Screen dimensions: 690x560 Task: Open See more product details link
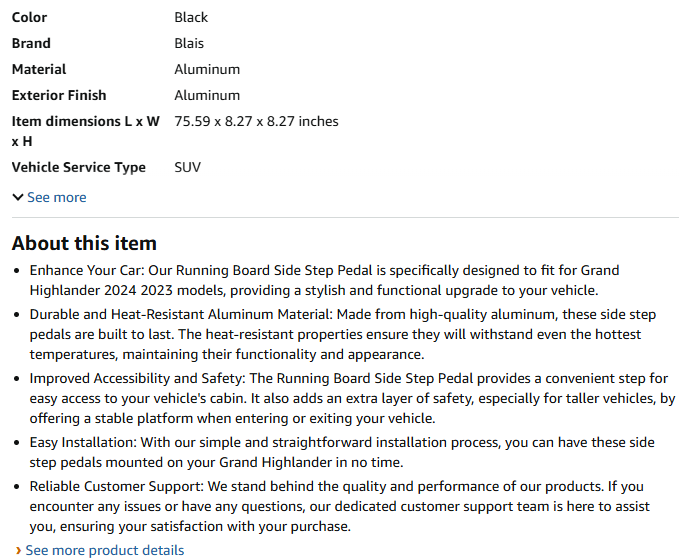pyautogui.click(x=105, y=550)
